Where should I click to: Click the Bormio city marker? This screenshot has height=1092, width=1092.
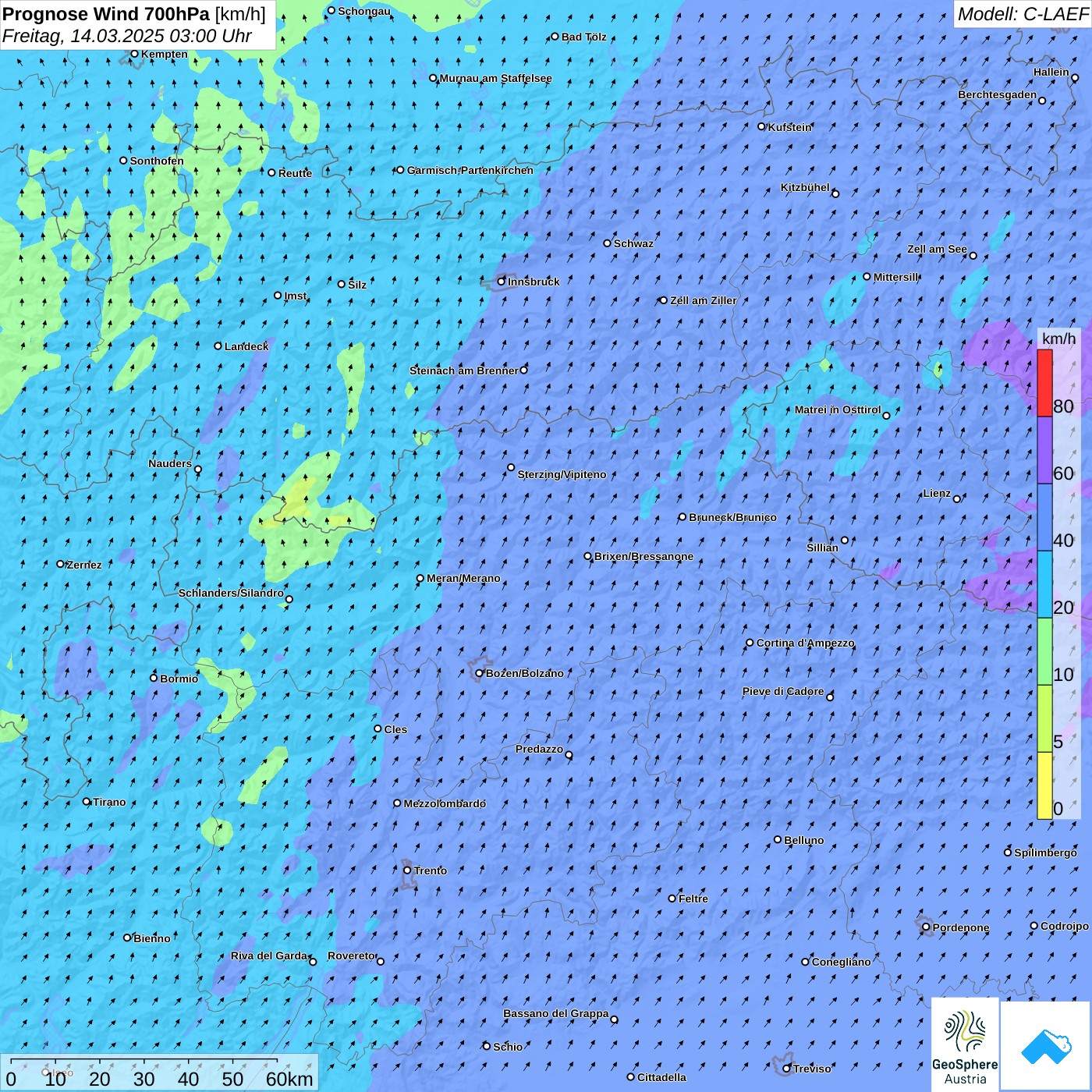(x=154, y=678)
